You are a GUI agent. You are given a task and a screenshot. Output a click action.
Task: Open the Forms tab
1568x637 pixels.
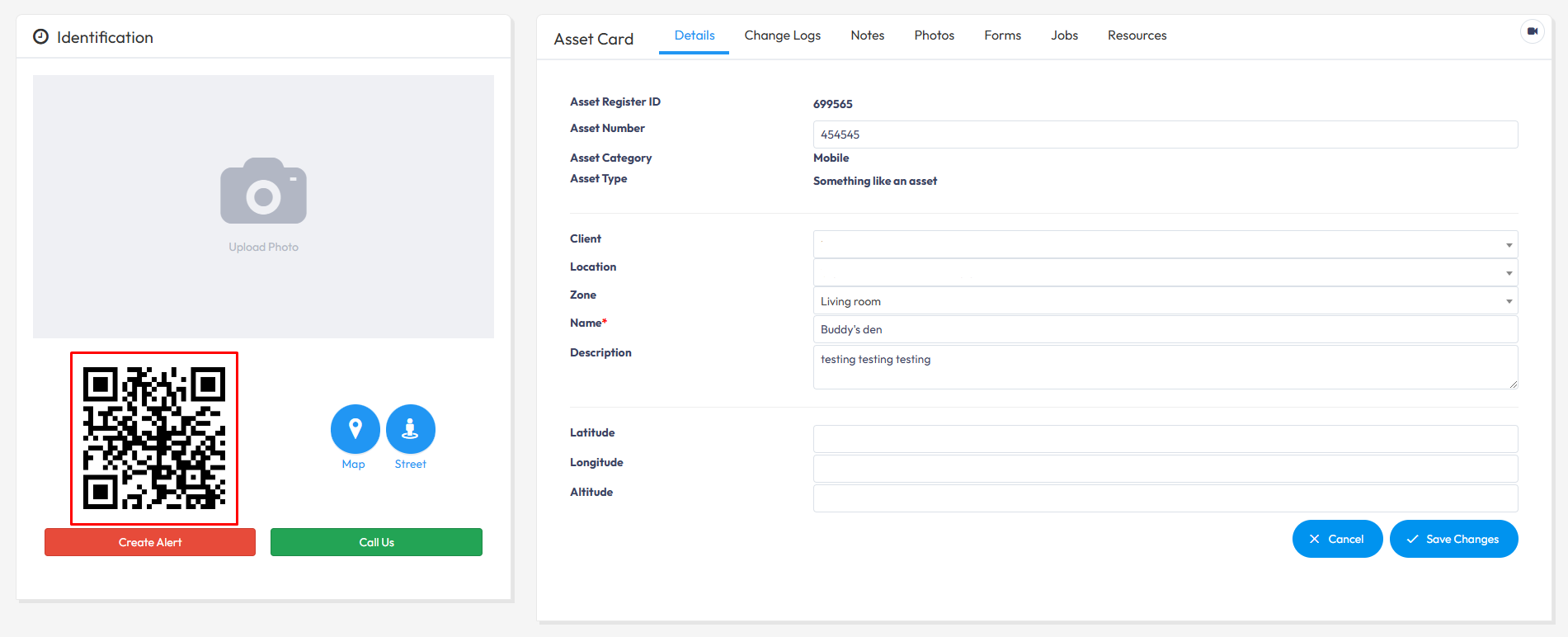coord(1003,35)
